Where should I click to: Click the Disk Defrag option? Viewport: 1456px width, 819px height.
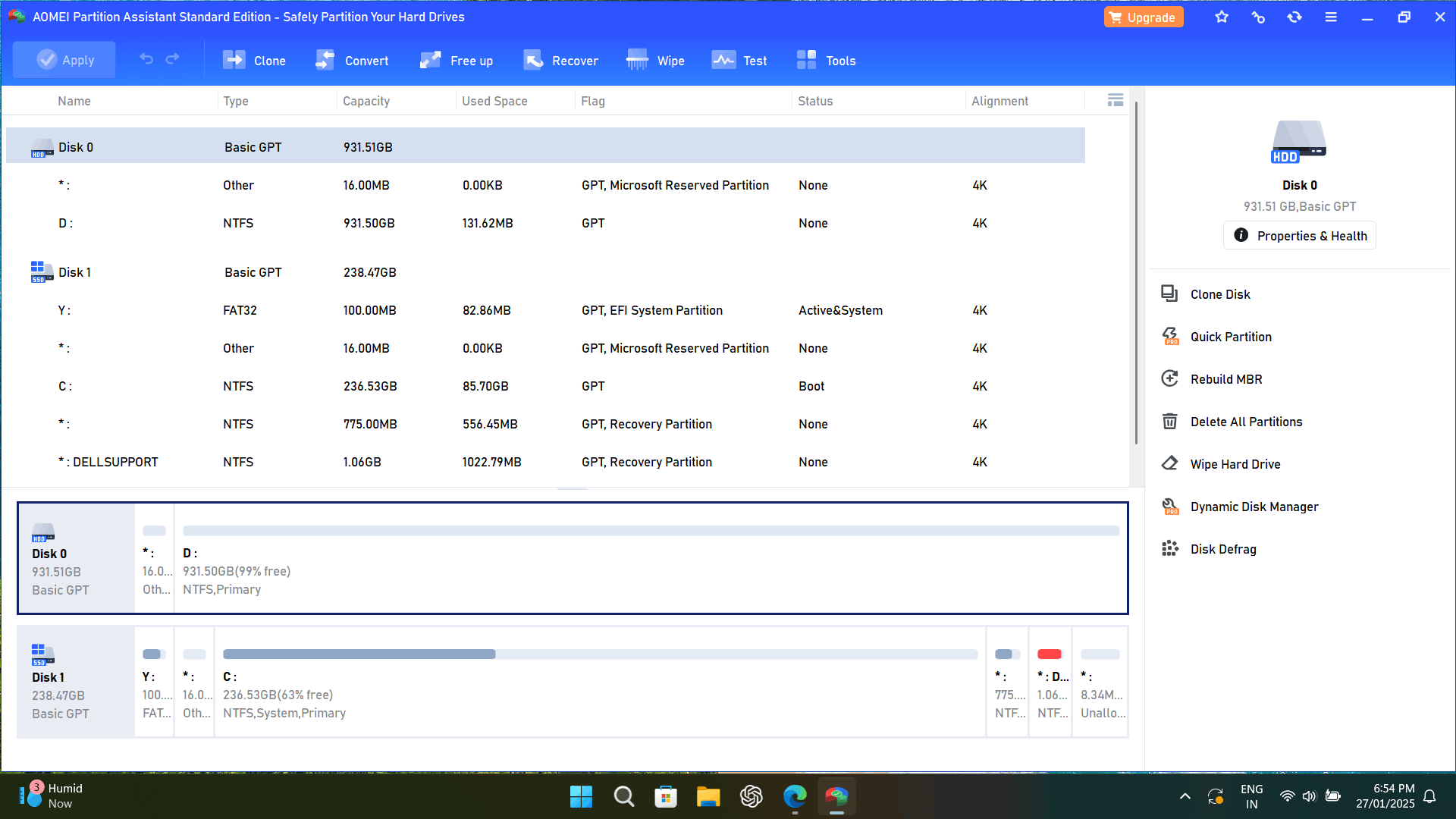point(1222,549)
